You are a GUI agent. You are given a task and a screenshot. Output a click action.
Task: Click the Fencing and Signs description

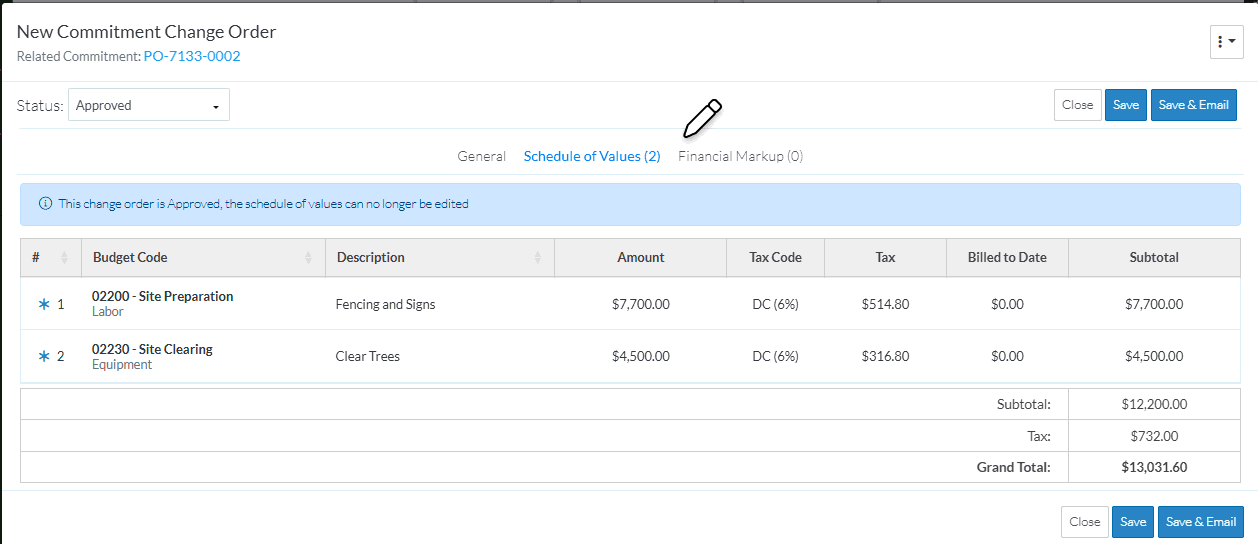click(386, 304)
